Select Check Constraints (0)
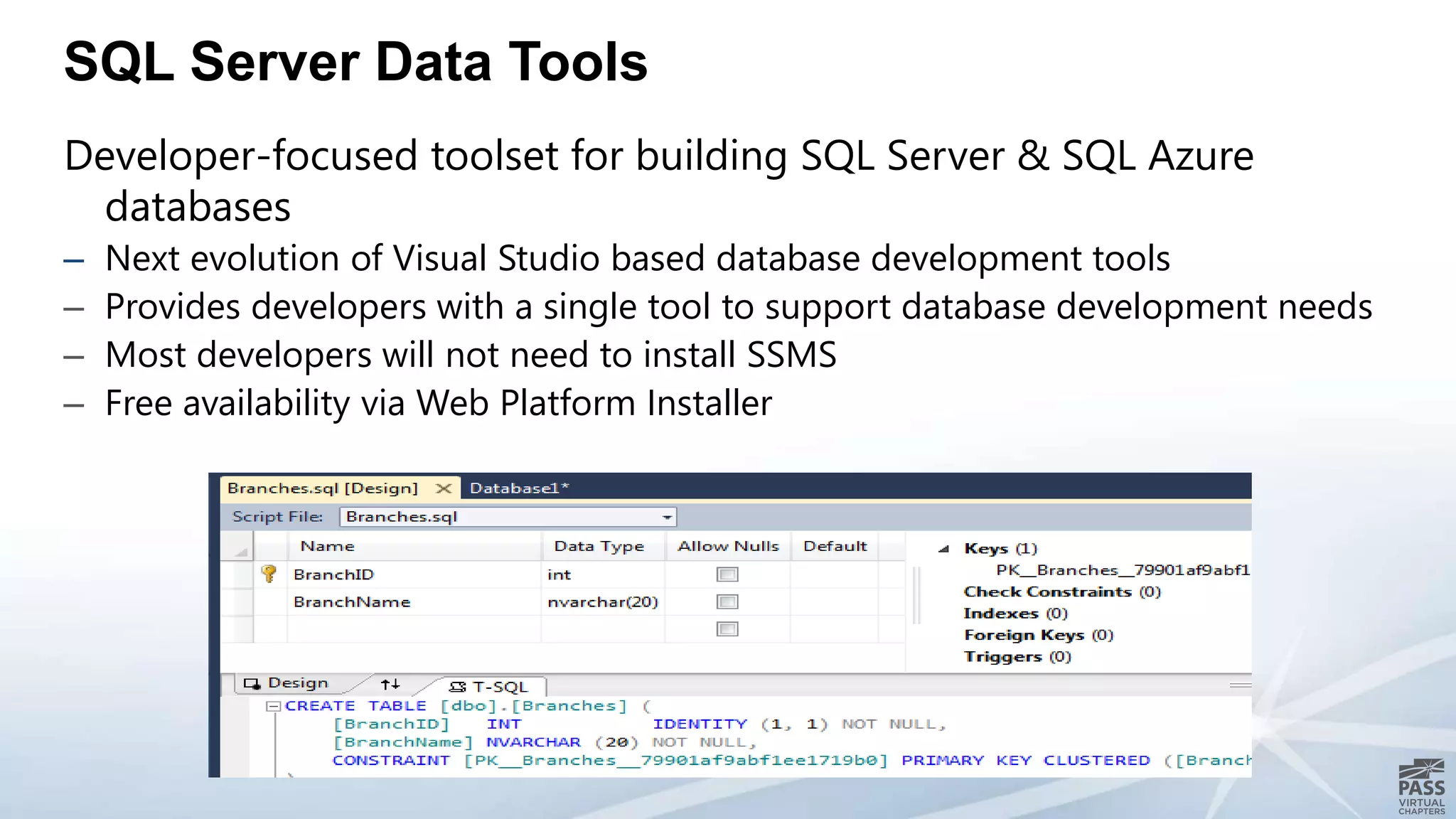Image resolution: width=1456 pixels, height=819 pixels. [x=1062, y=592]
